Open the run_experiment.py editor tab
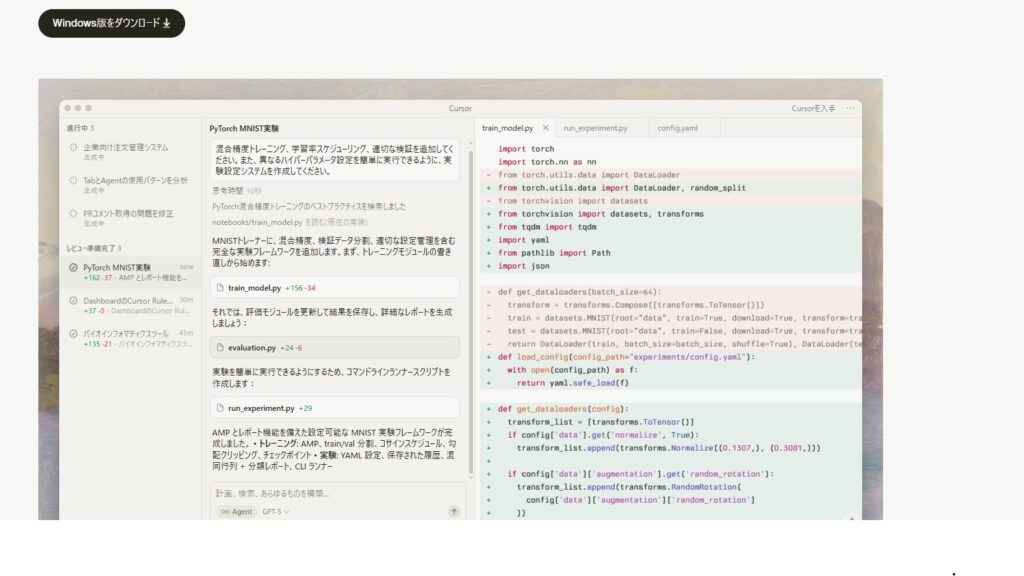 click(595, 127)
